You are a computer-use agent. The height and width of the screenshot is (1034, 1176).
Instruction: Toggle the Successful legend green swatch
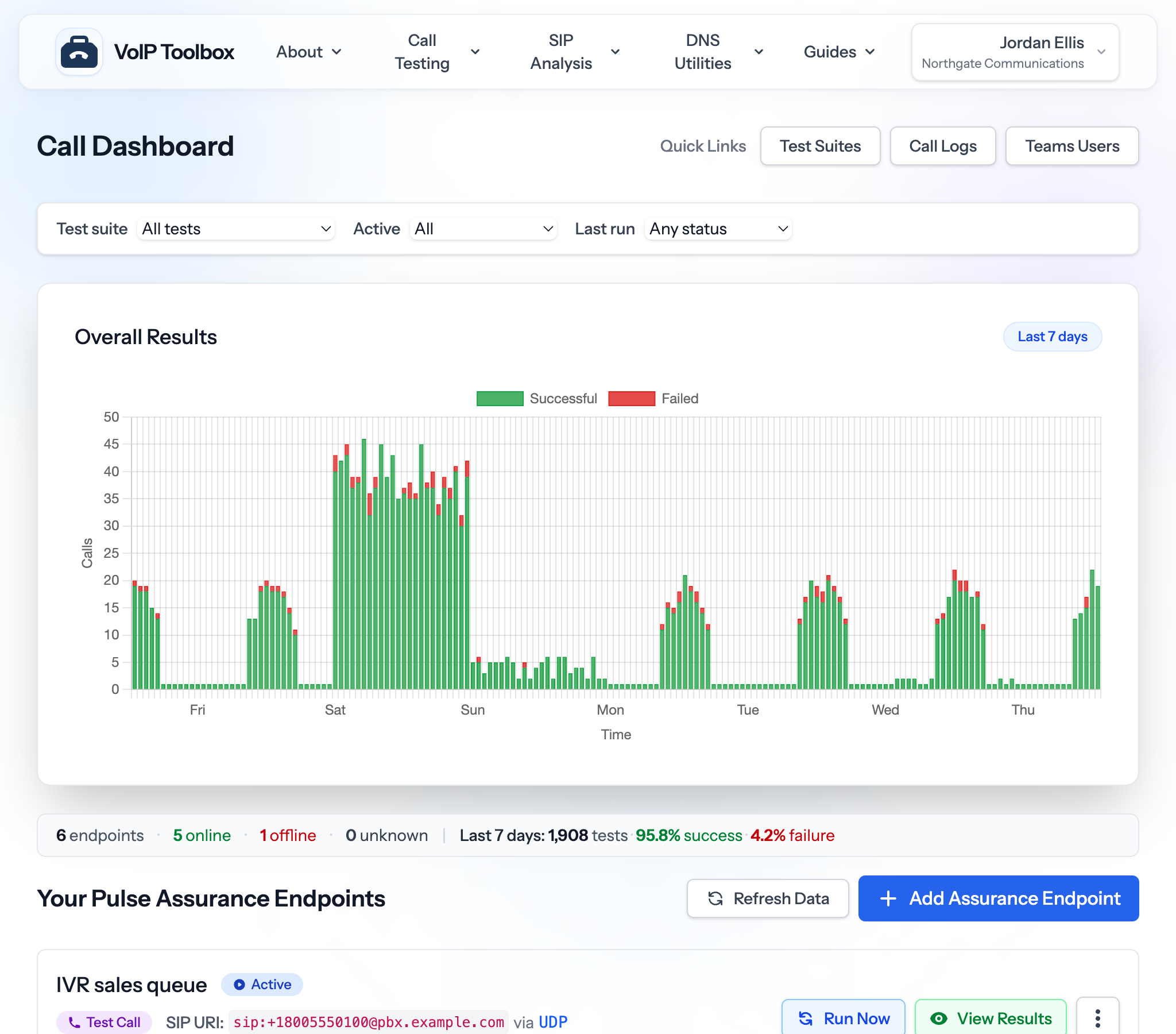(x=500, y=399)
